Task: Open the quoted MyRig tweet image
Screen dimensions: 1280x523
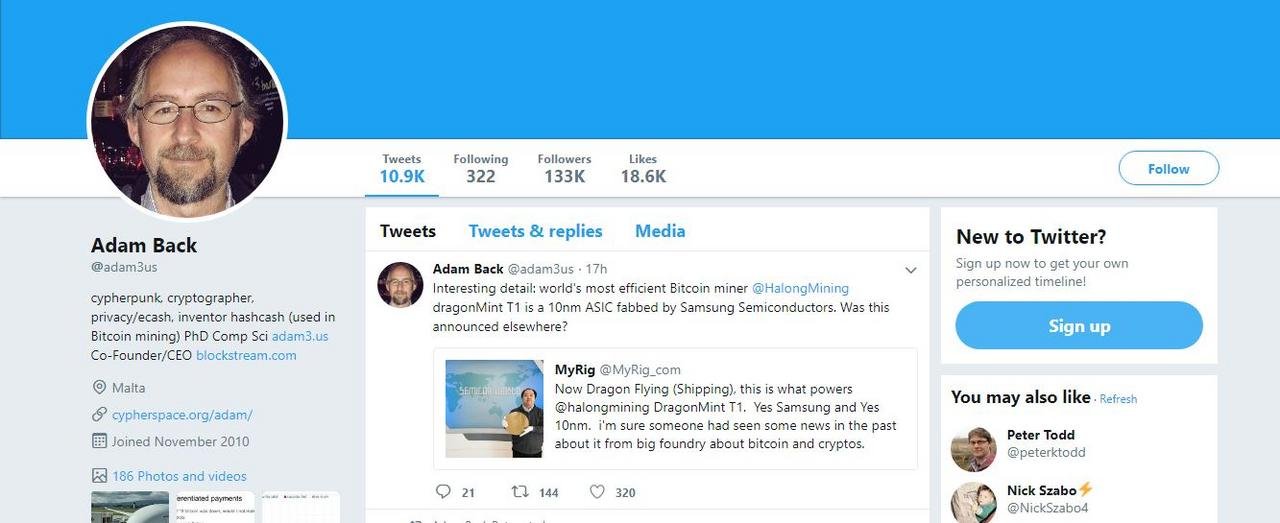Action: click(x=494, y=409)
